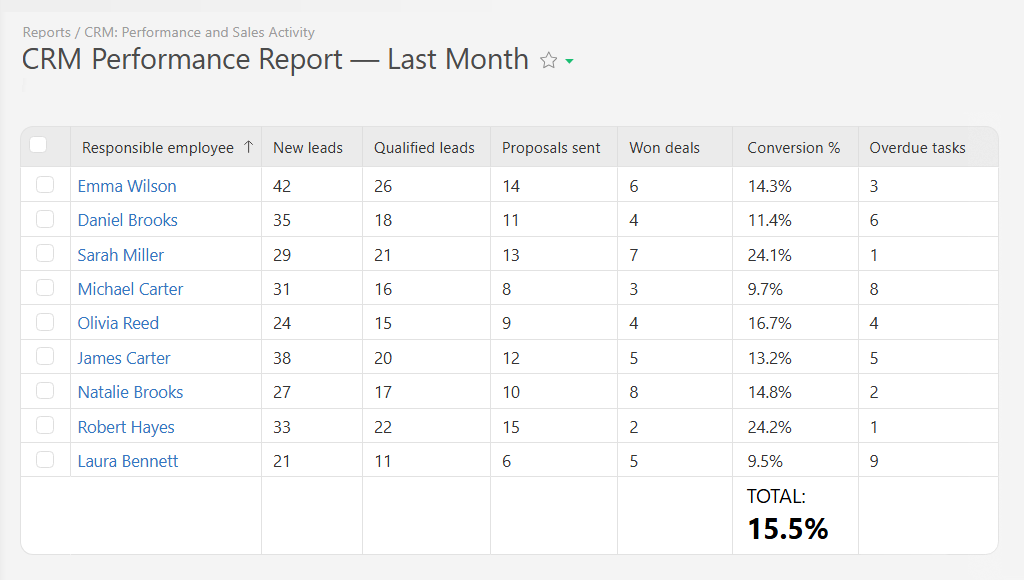This screenshot has height=580, width=1024.
Task: Open Sarah Miller employee link
Action: coord(121,255)
